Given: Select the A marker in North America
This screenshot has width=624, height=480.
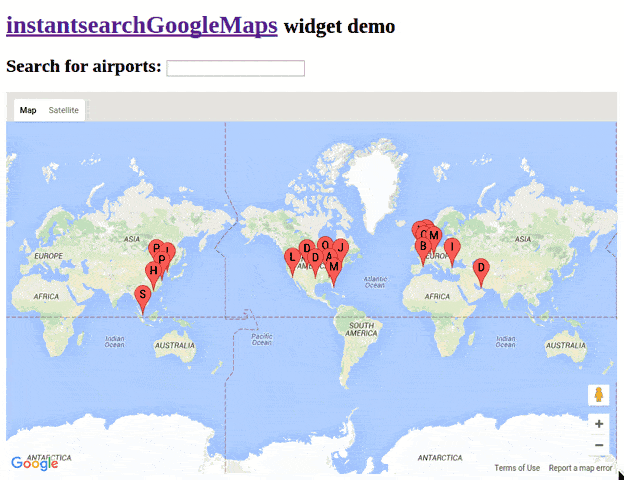Looking at the screenshot, I should 329,257.
